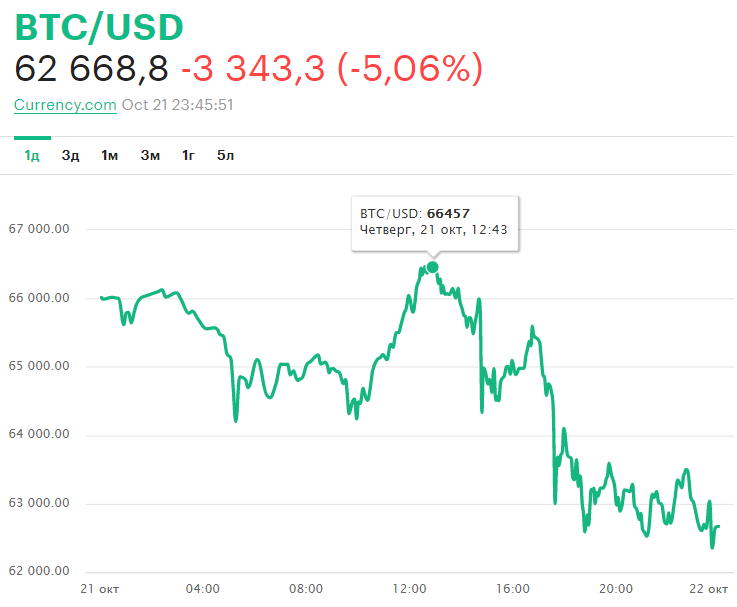Click the 22 окт date label
The image size is (737, 607).
tap(712, 589)
